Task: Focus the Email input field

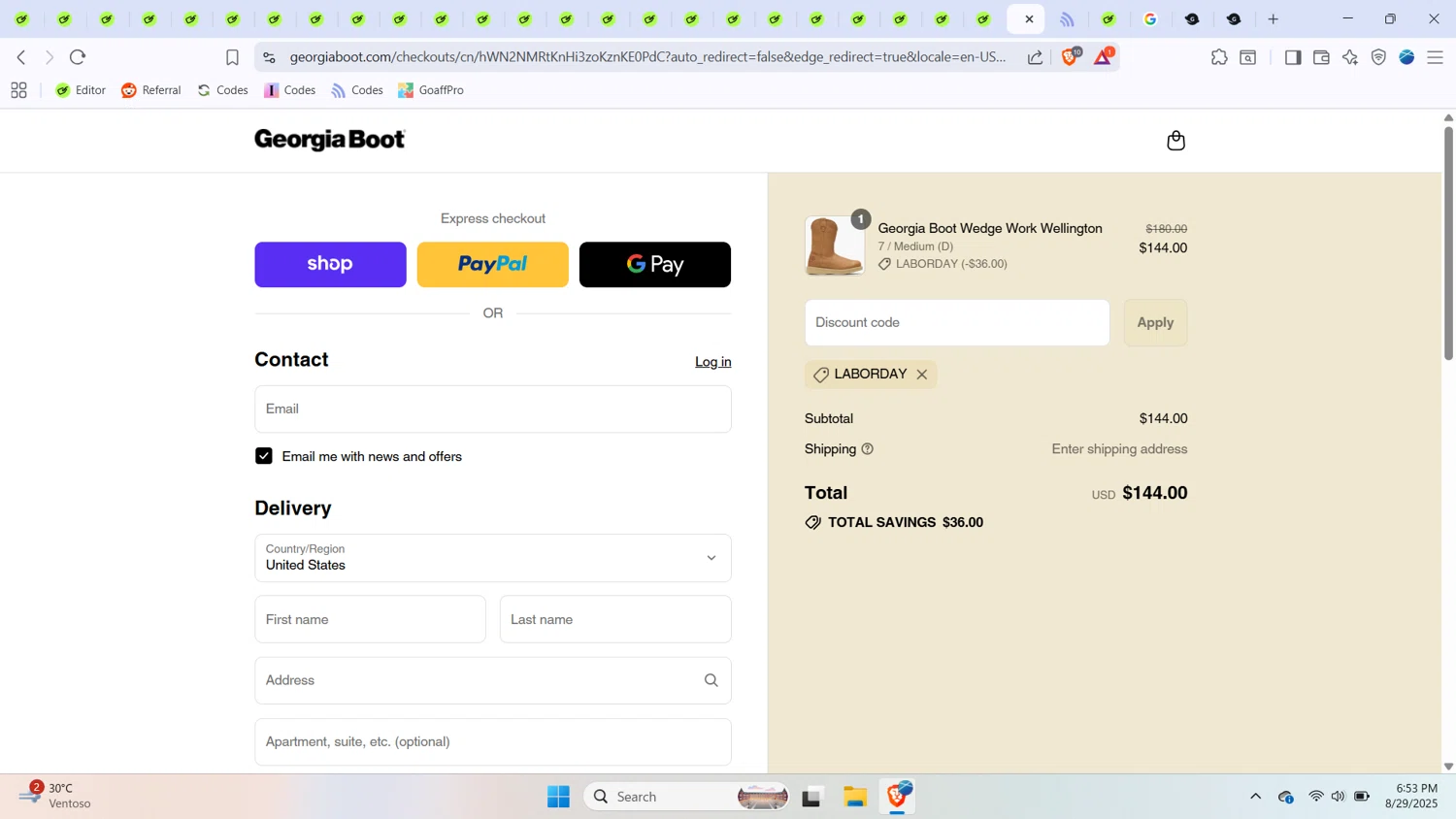Action: click(493, 409)
